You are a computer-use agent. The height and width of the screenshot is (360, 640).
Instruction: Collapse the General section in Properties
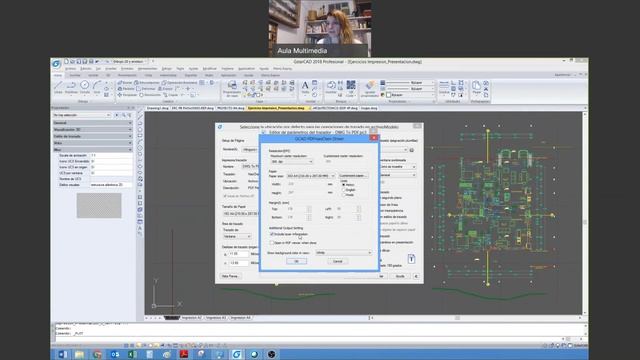[x=93, y=122]
